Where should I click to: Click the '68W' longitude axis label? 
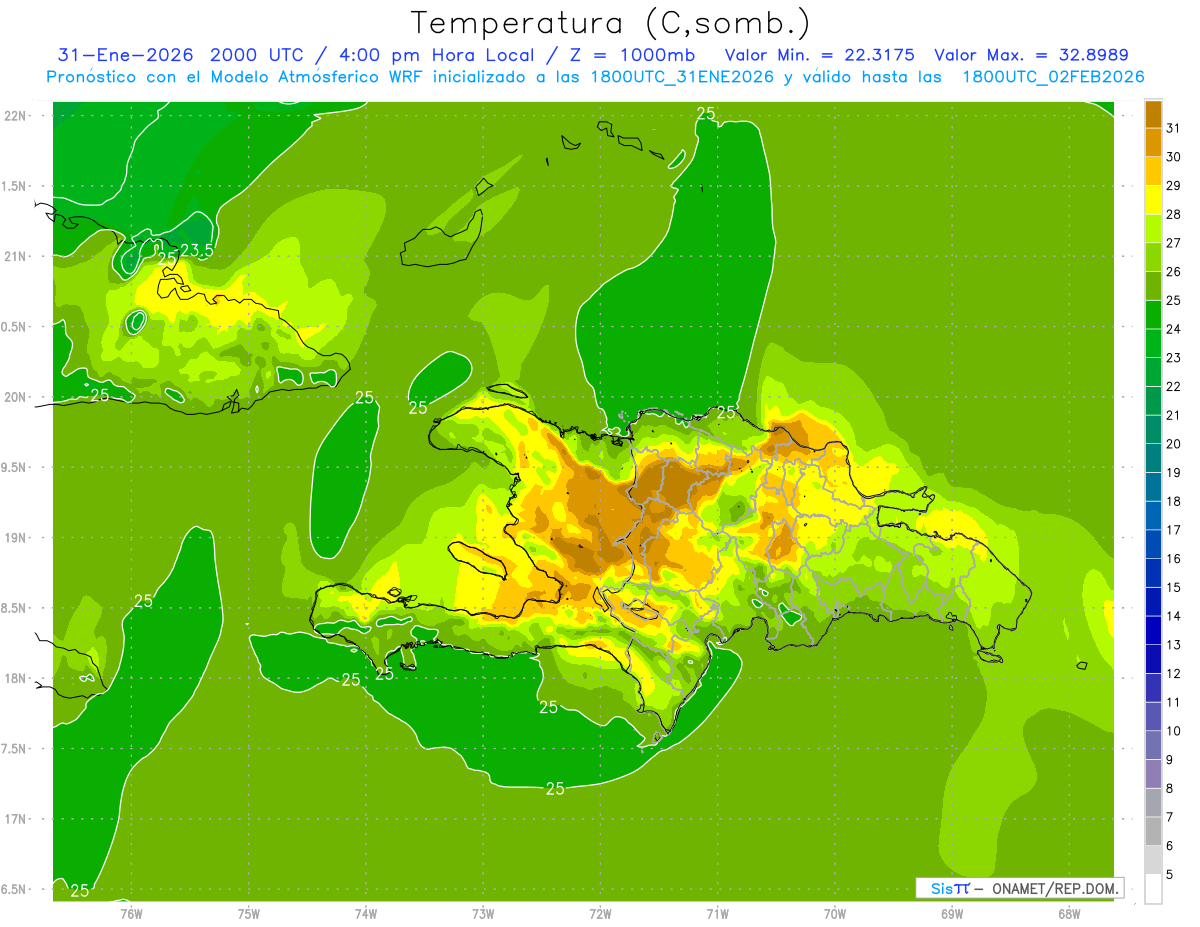pyautogui.click(x=1068, y=913)
